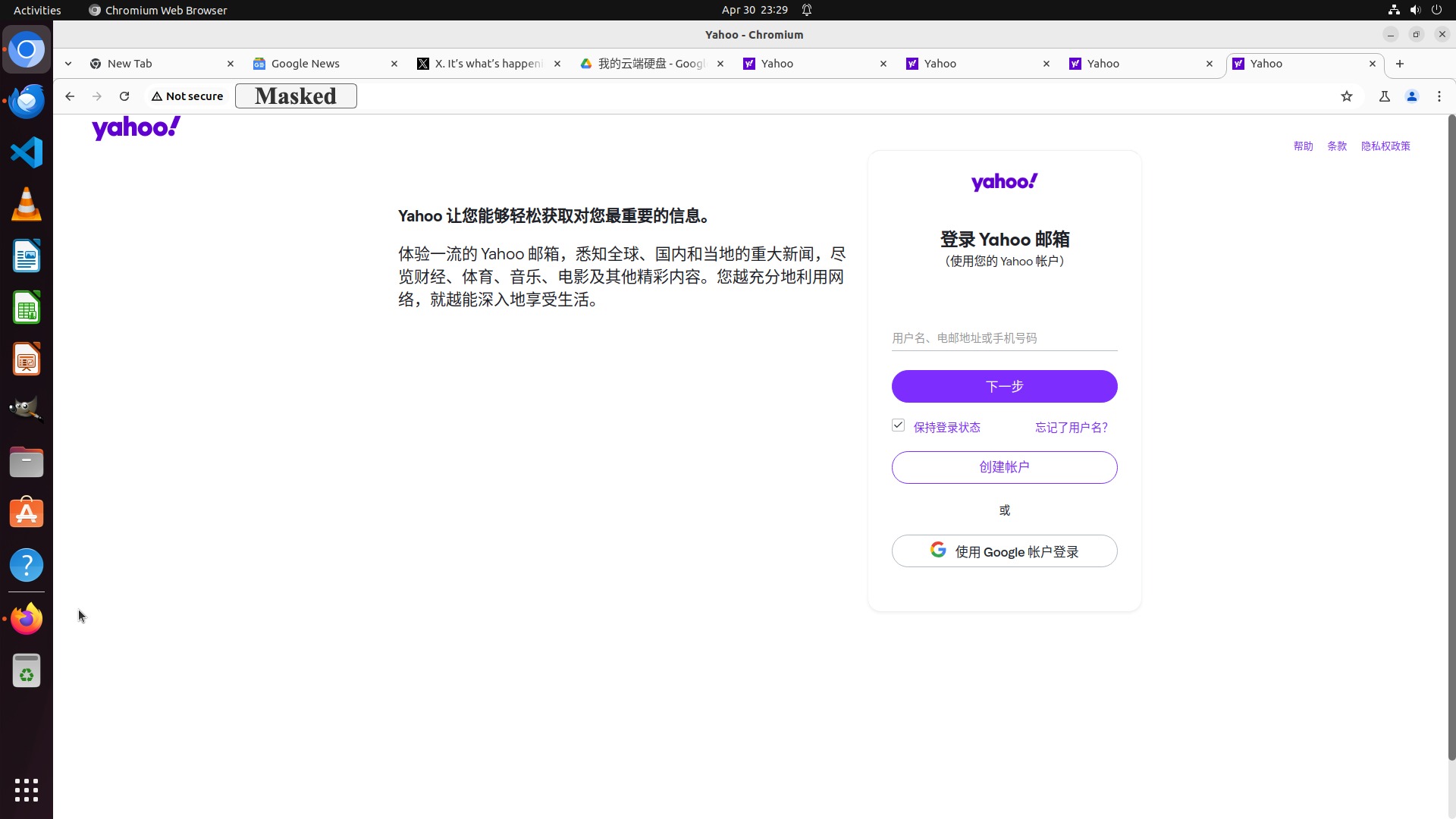1456x819 pixels.
Task: Open the Not secure site info
Action: (x=187, y=96)
